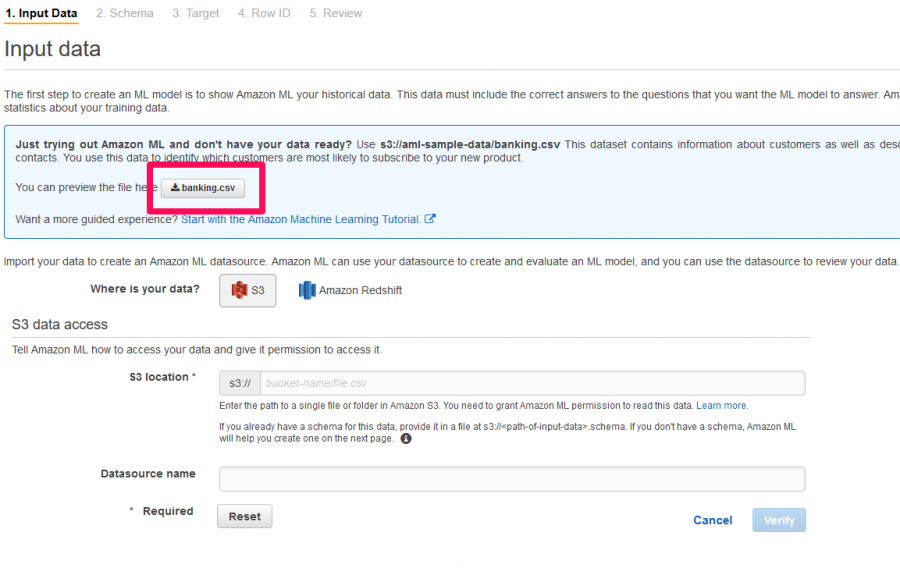
Task: Open the 4. Row ID step
Action: pos(264,13)
